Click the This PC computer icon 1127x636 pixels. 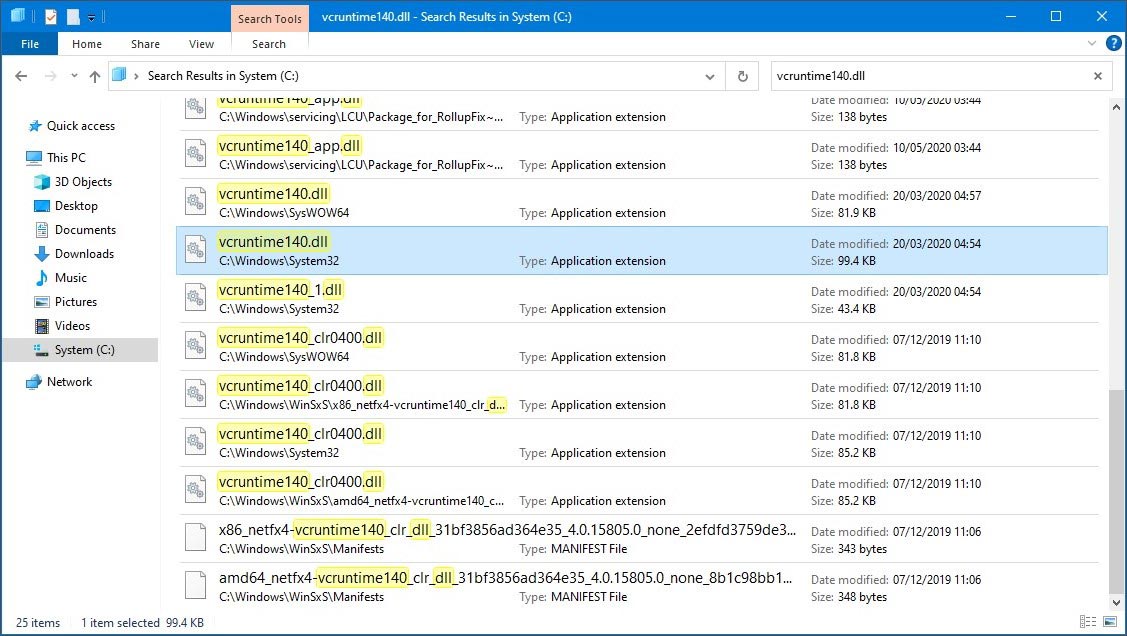(x=34, y=157)
